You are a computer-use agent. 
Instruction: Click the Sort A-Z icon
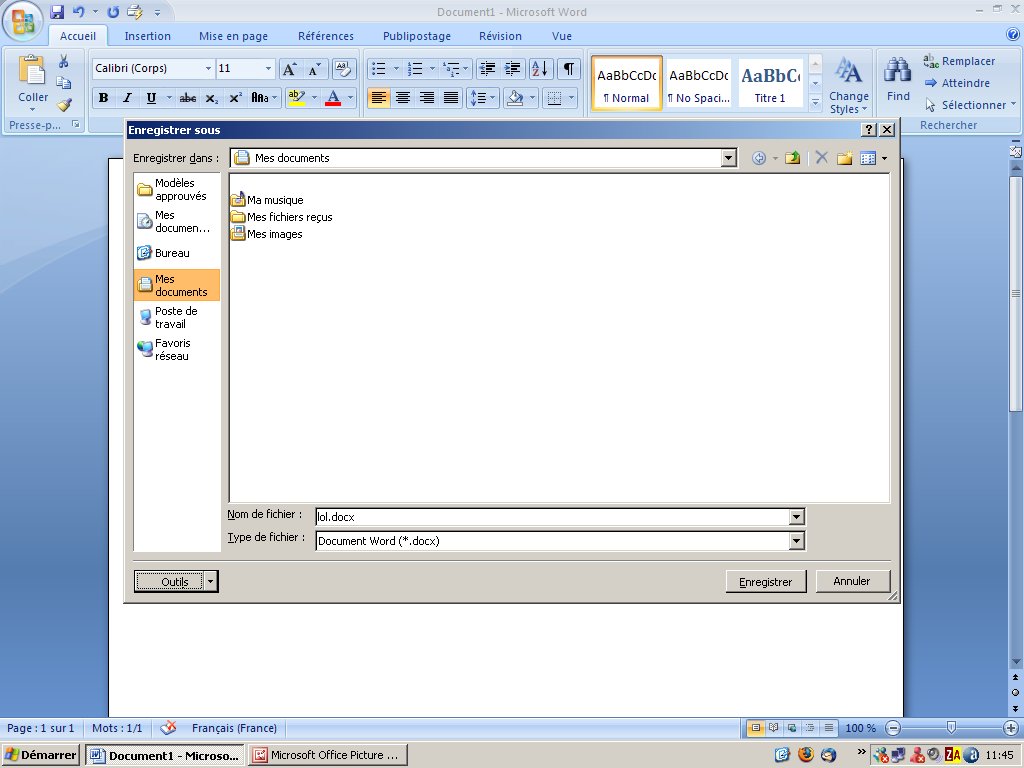(x=540, y=69)
